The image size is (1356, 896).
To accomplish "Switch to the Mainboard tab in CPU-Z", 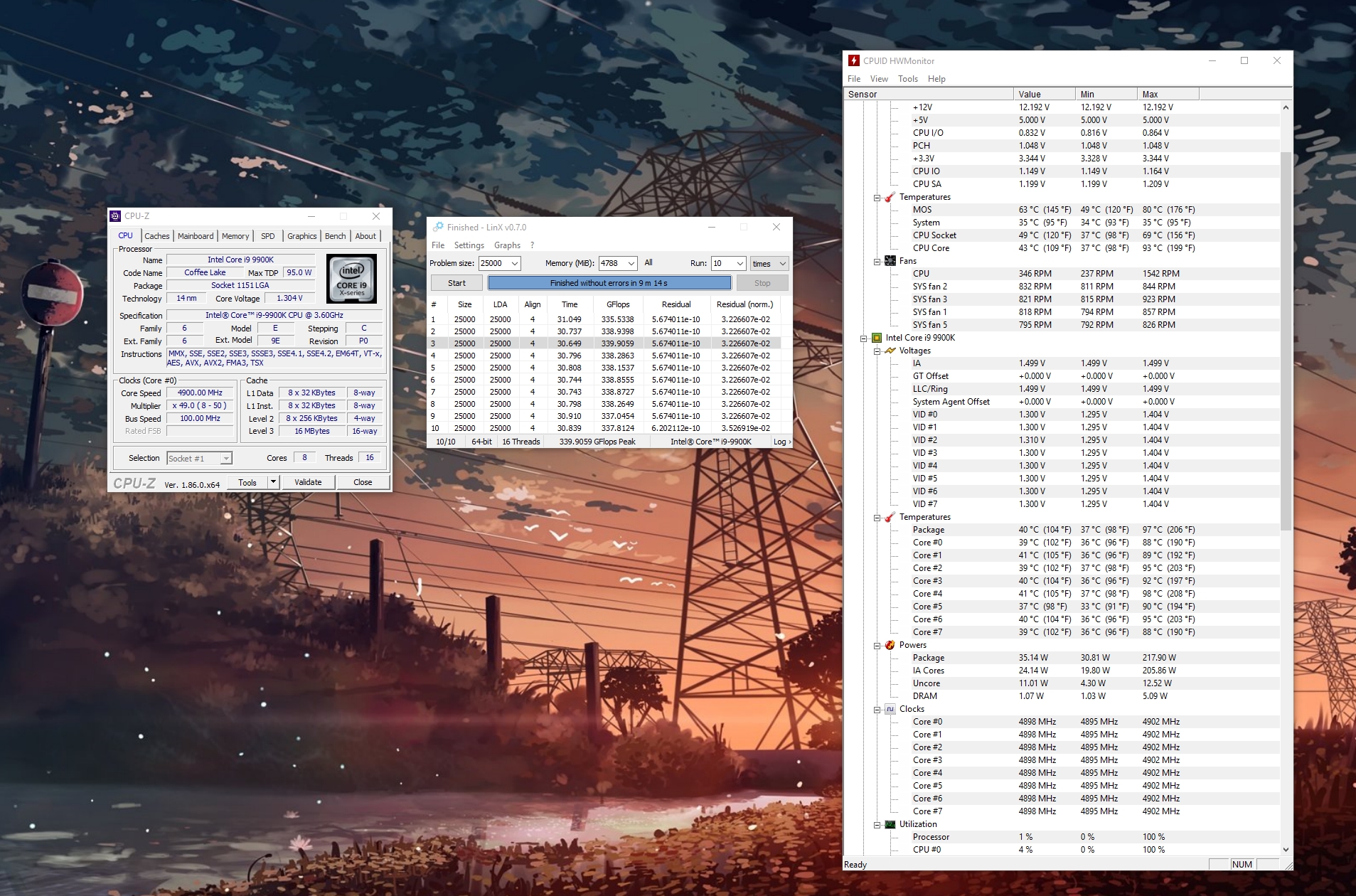I will tap(196, 236).
